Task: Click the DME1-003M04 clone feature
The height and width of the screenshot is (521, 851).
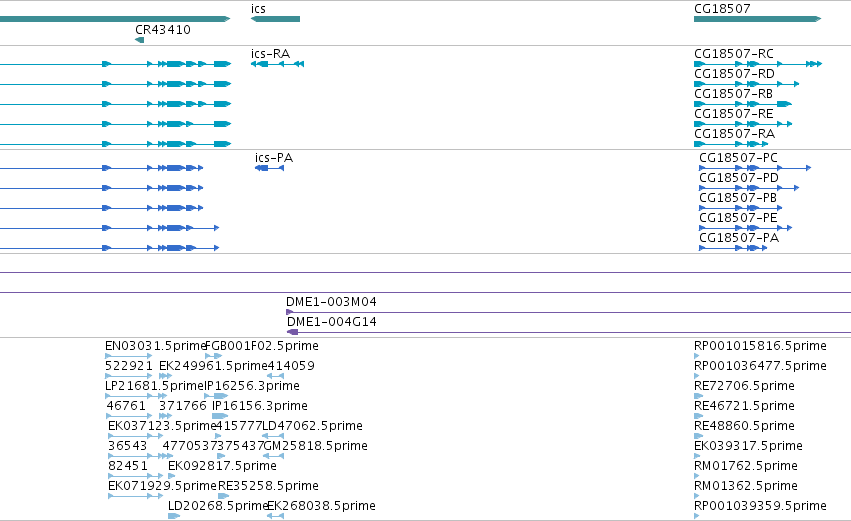Action: tap(568, 313)
